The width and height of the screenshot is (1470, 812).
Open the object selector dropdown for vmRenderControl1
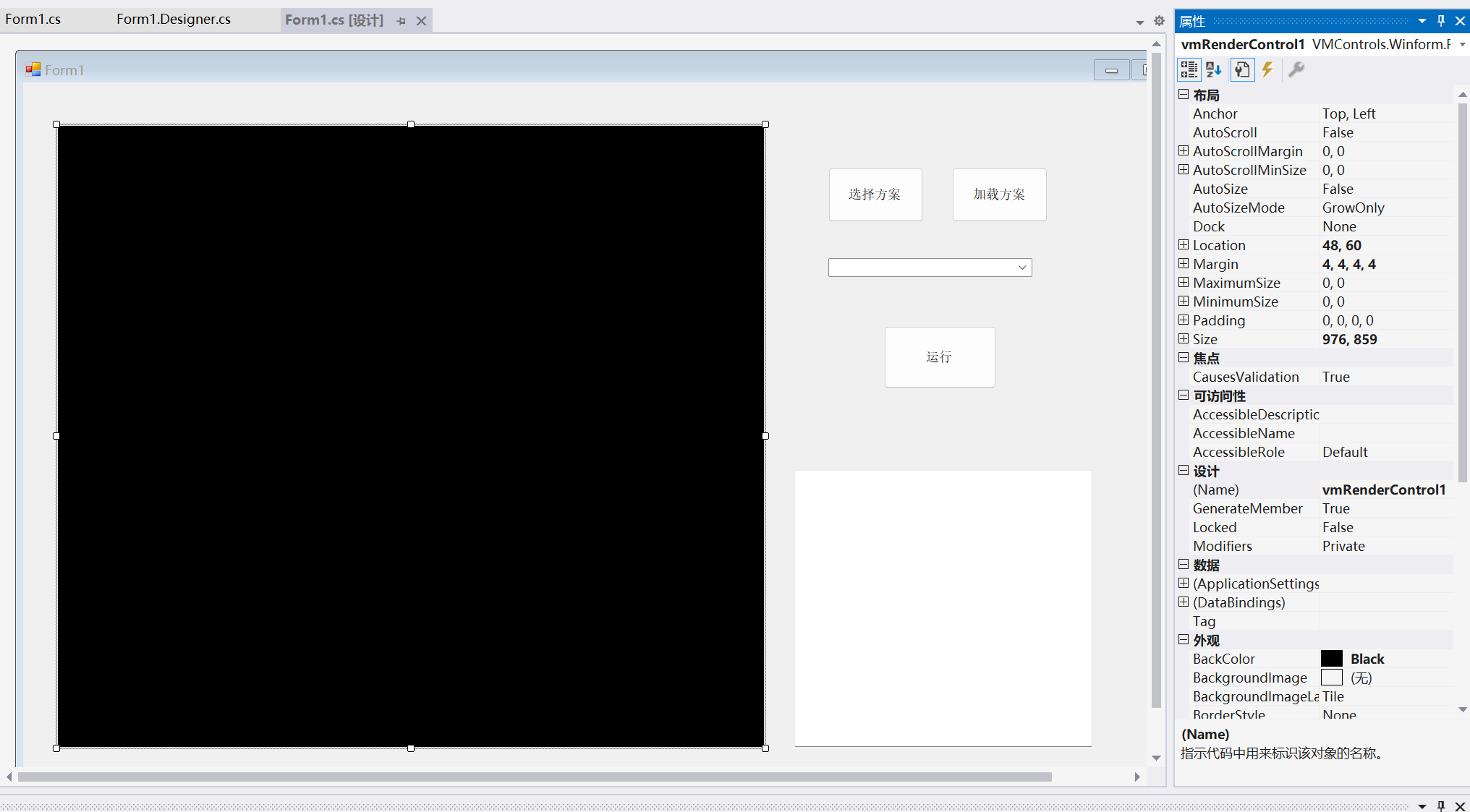(1462, 45)
